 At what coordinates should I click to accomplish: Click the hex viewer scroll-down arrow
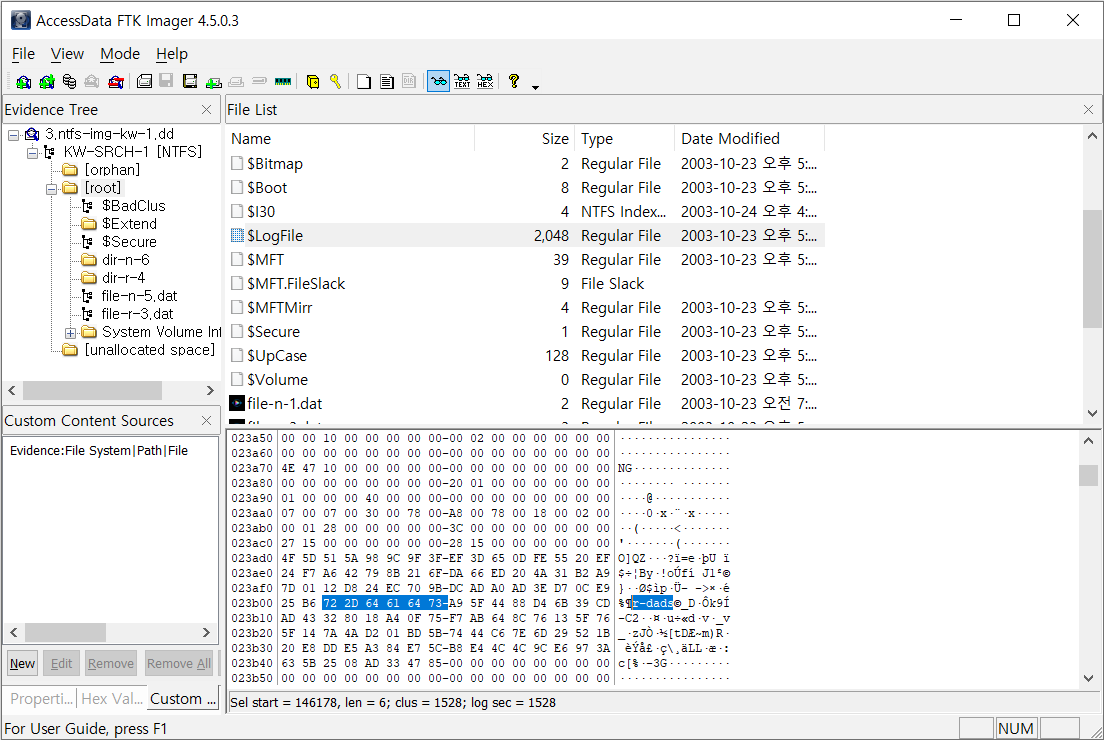pos(1089,678)
